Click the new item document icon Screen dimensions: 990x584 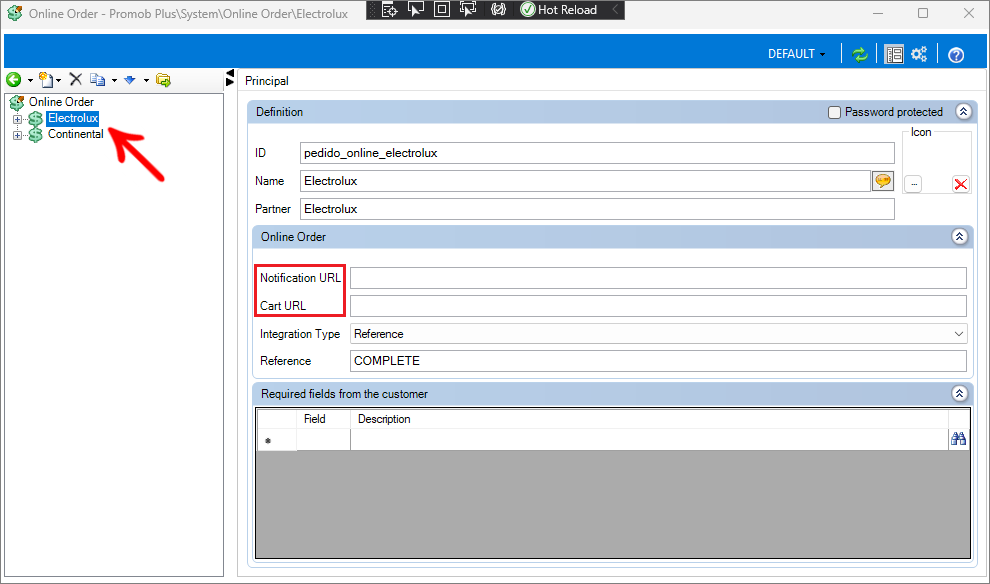(45, 80)
